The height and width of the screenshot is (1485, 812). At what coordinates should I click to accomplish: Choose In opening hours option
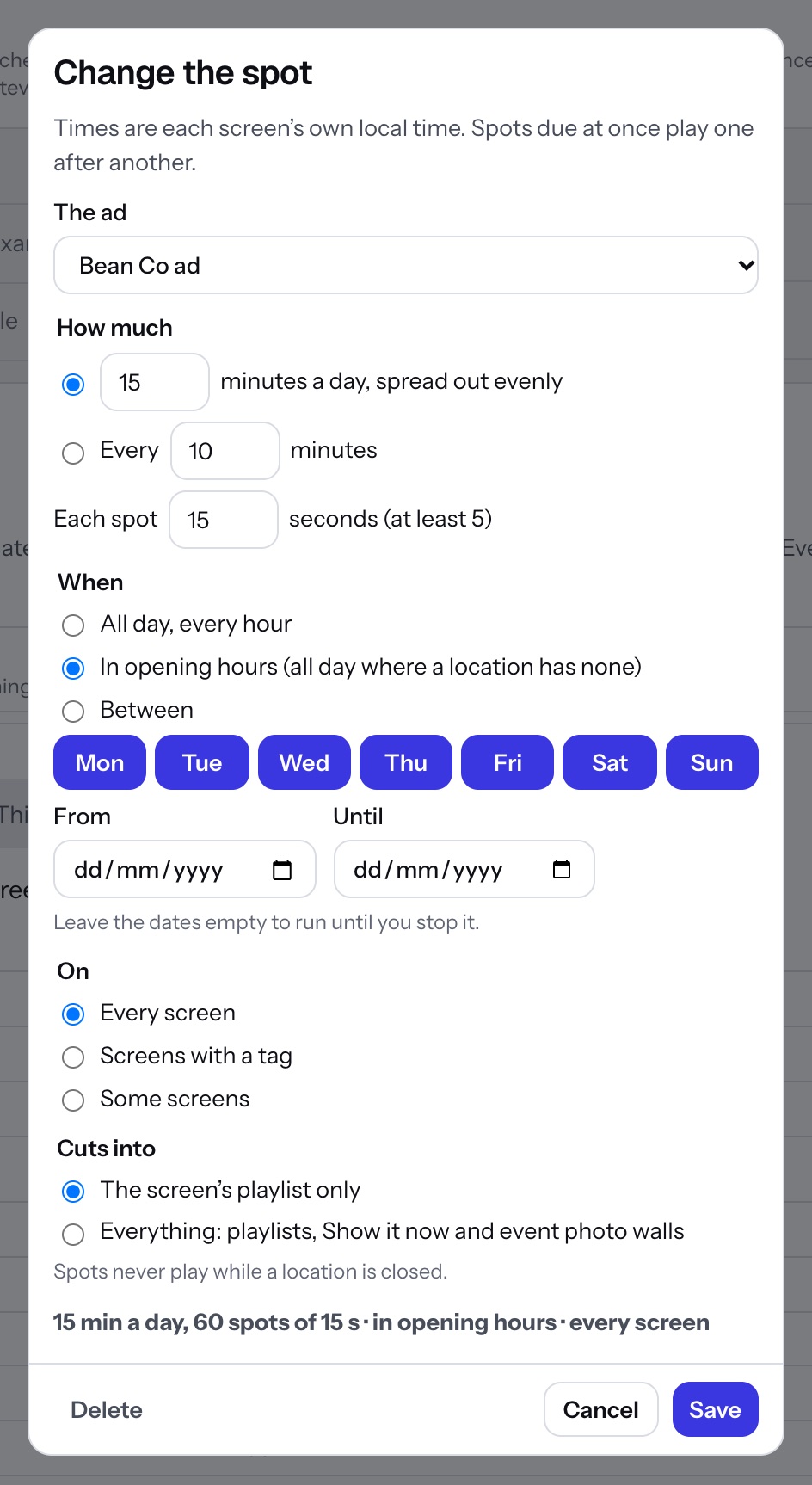(73, 668)
